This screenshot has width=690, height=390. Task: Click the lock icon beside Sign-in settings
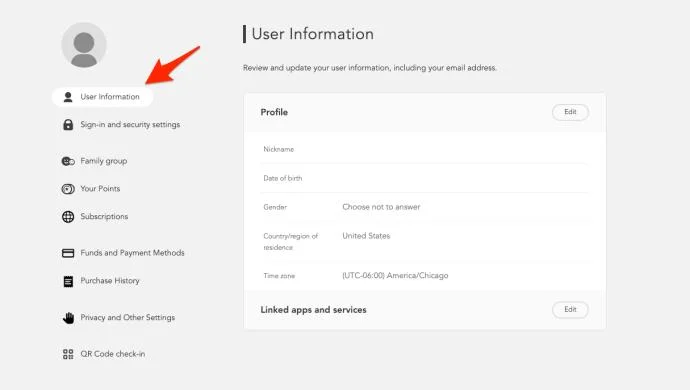pyautogui.click(x=68, y=125)
